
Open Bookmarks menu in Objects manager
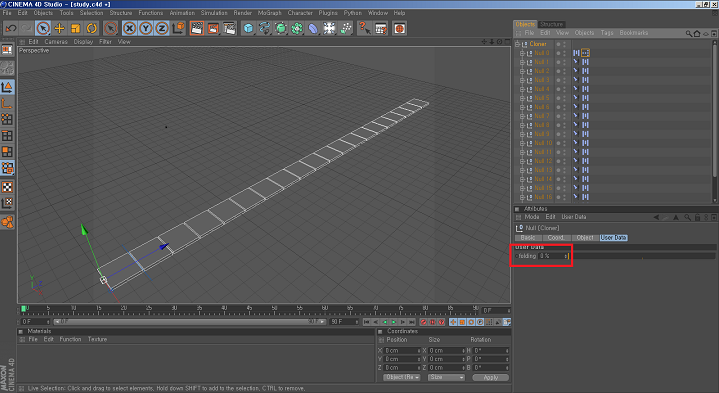(634, 33)
